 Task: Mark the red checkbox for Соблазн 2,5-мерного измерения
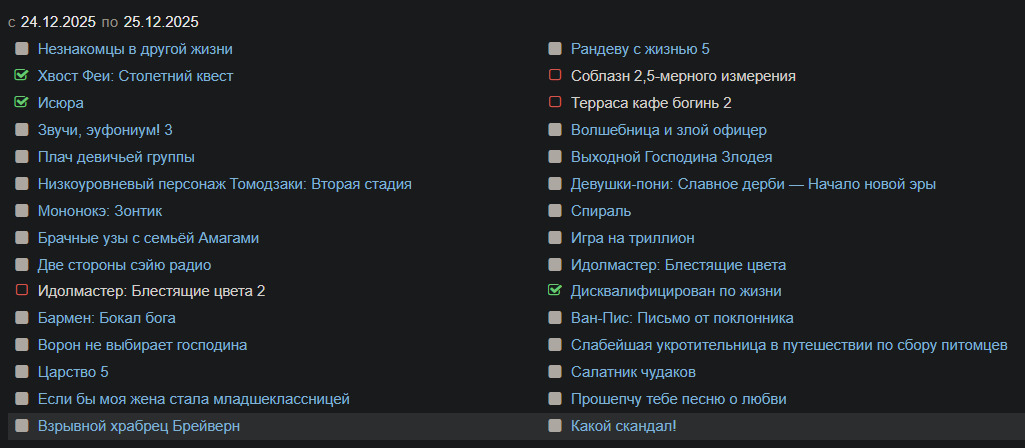(x=555, y=75)
